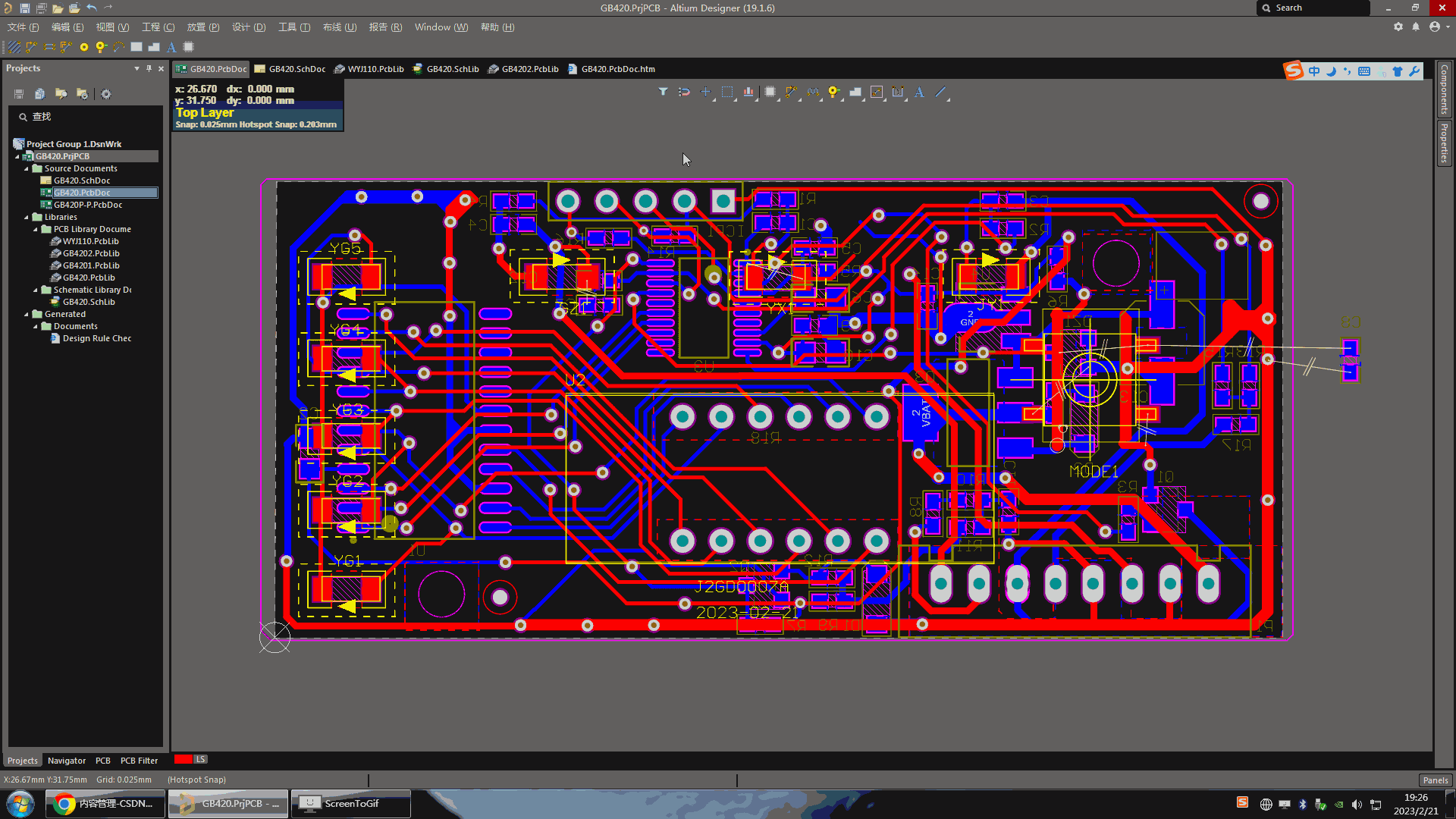
Task: Open Projects panel settings gear
Action: pyautogui.click(x=106, y=94)
